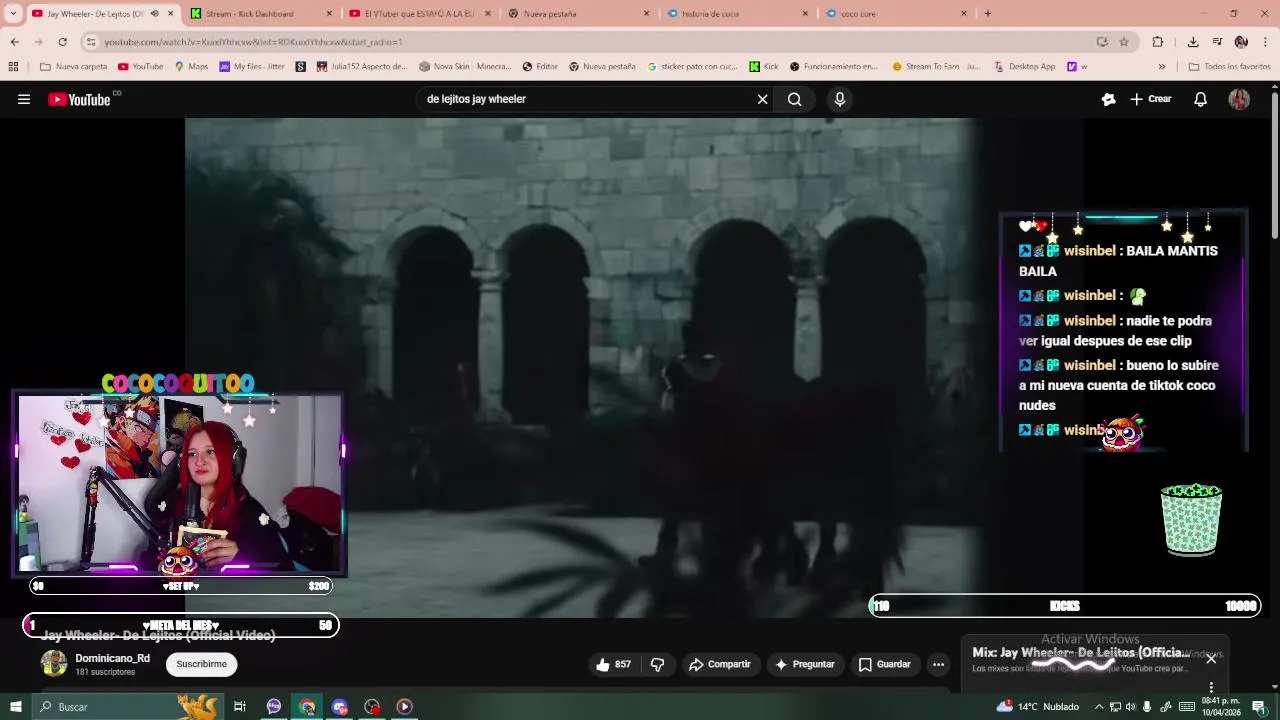1280x720 pixels.
Task: Open the YouTube account avatar menu
Action: [x=1239, y=99]
